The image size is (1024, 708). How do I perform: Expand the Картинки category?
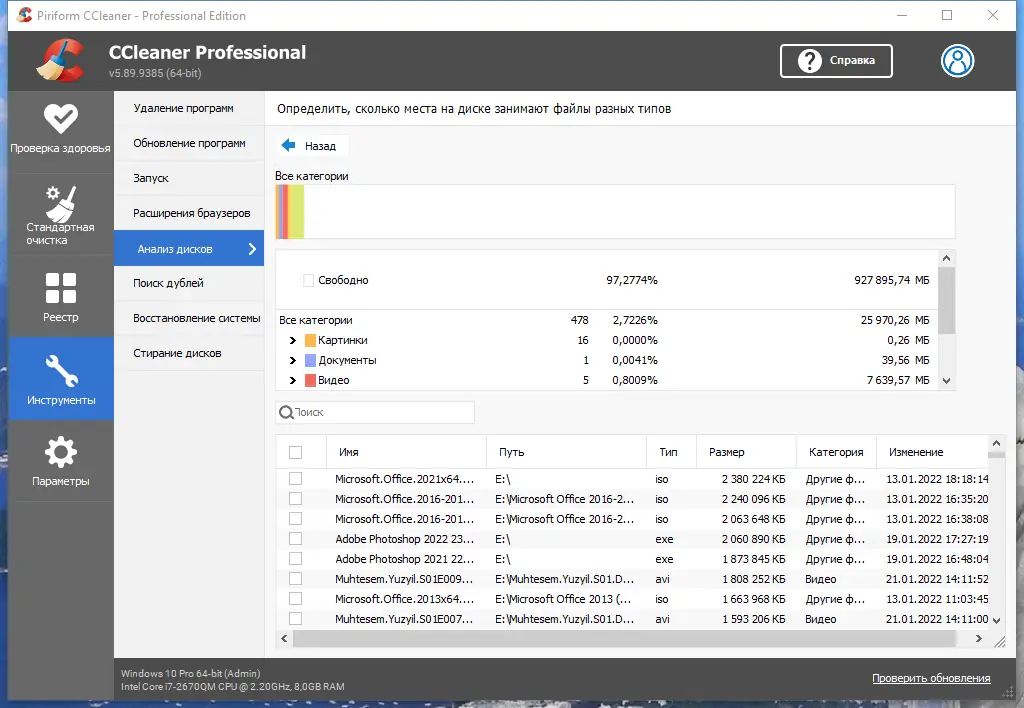pos(293,340)
